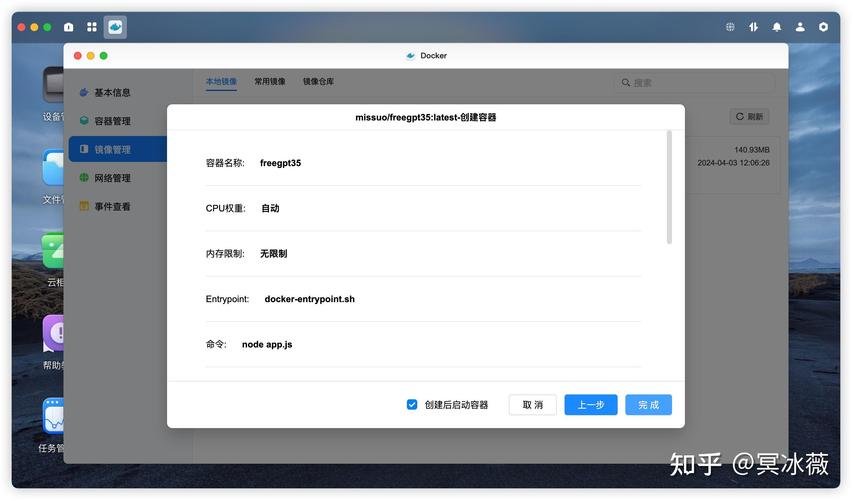Click the docker-entrypoint.sh entrypoint value

click(310, 299)
